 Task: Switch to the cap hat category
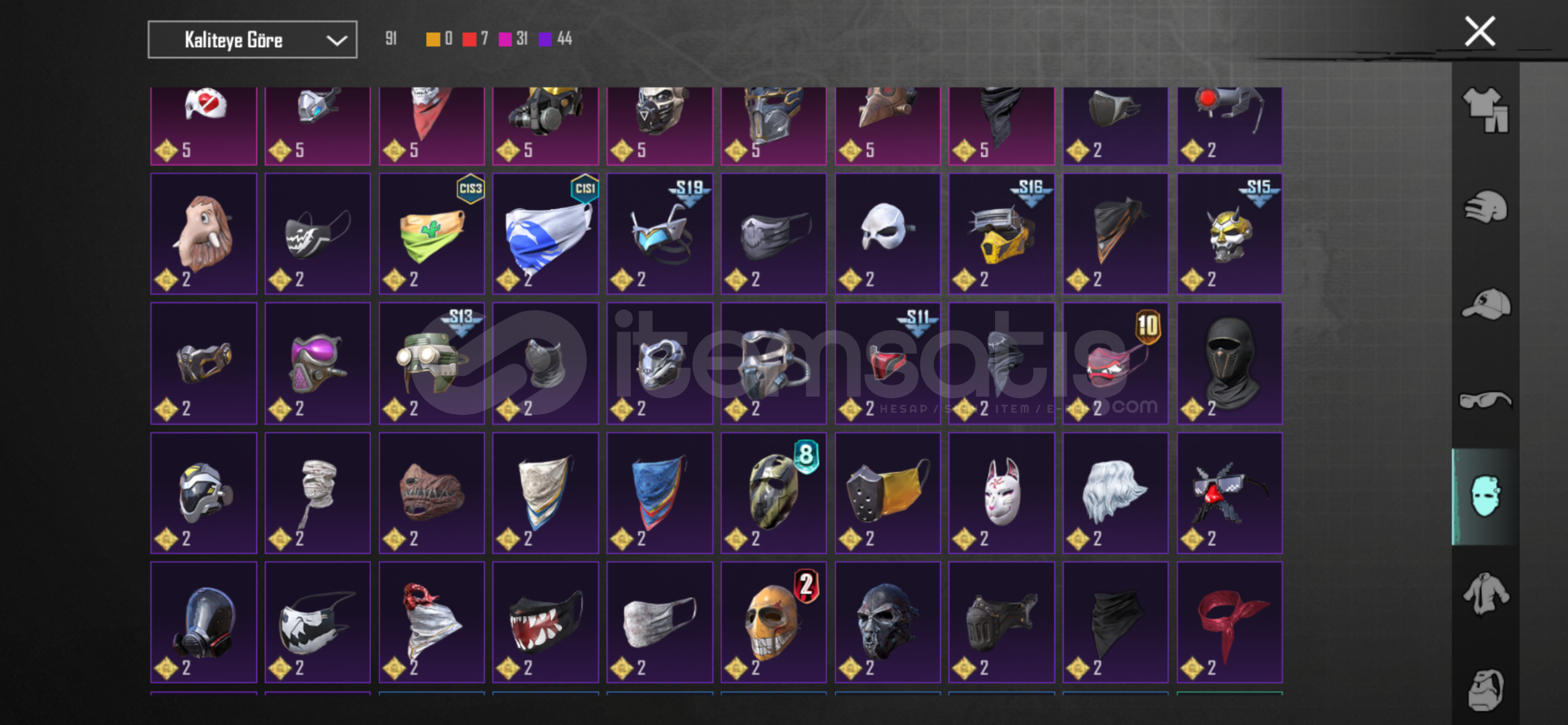click(1485, 304)
